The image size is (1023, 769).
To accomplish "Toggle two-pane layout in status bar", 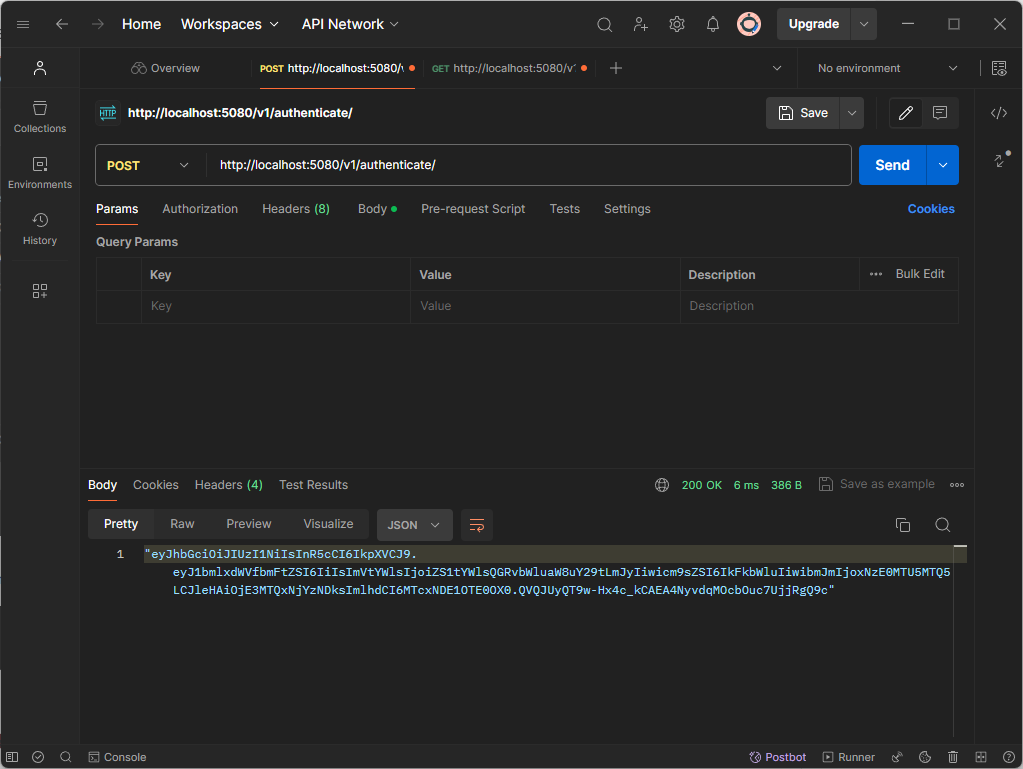I will pos(981,757).
